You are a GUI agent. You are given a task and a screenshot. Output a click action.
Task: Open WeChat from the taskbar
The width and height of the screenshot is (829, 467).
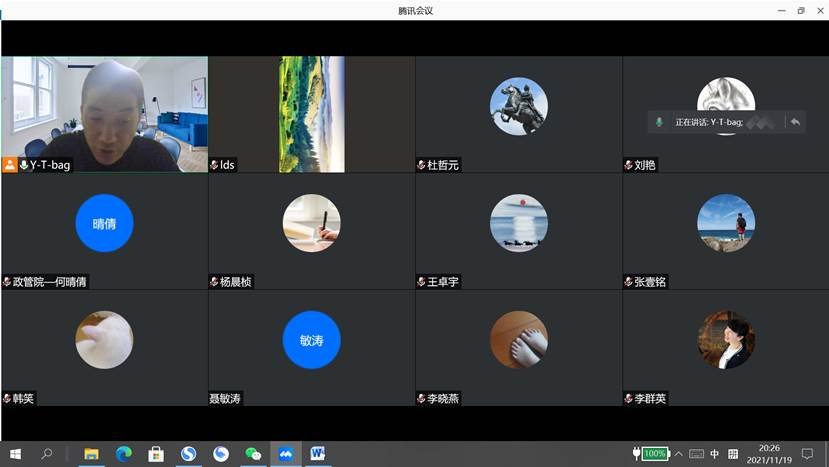pos(253,454)
